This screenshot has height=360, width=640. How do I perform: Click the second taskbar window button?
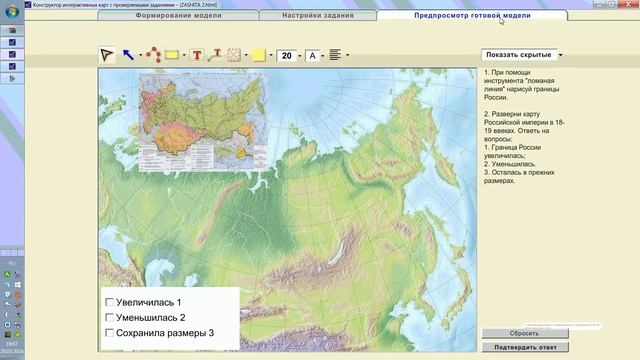click(12, 42)
